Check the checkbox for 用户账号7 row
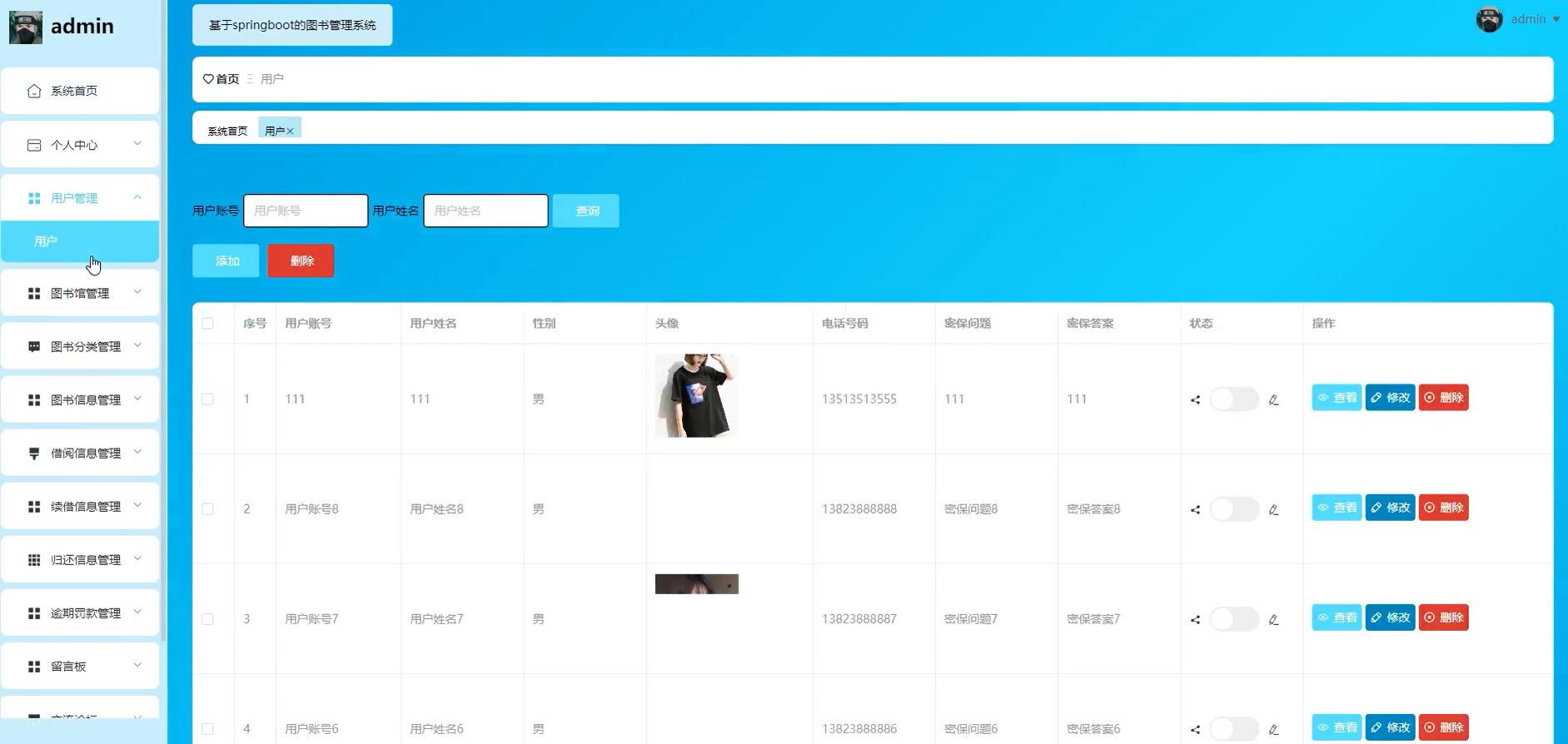This screenshot has height=744, width=1568. [x=207, y=618]
